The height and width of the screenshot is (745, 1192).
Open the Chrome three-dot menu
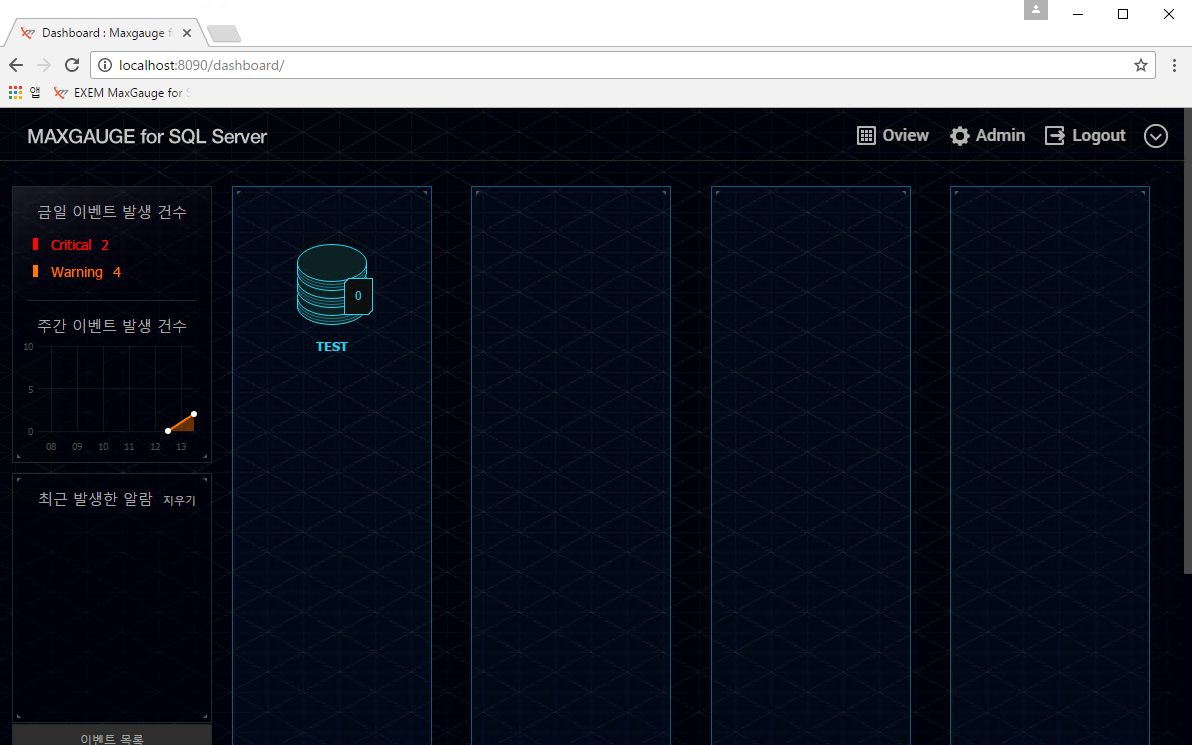[1174, 65]
